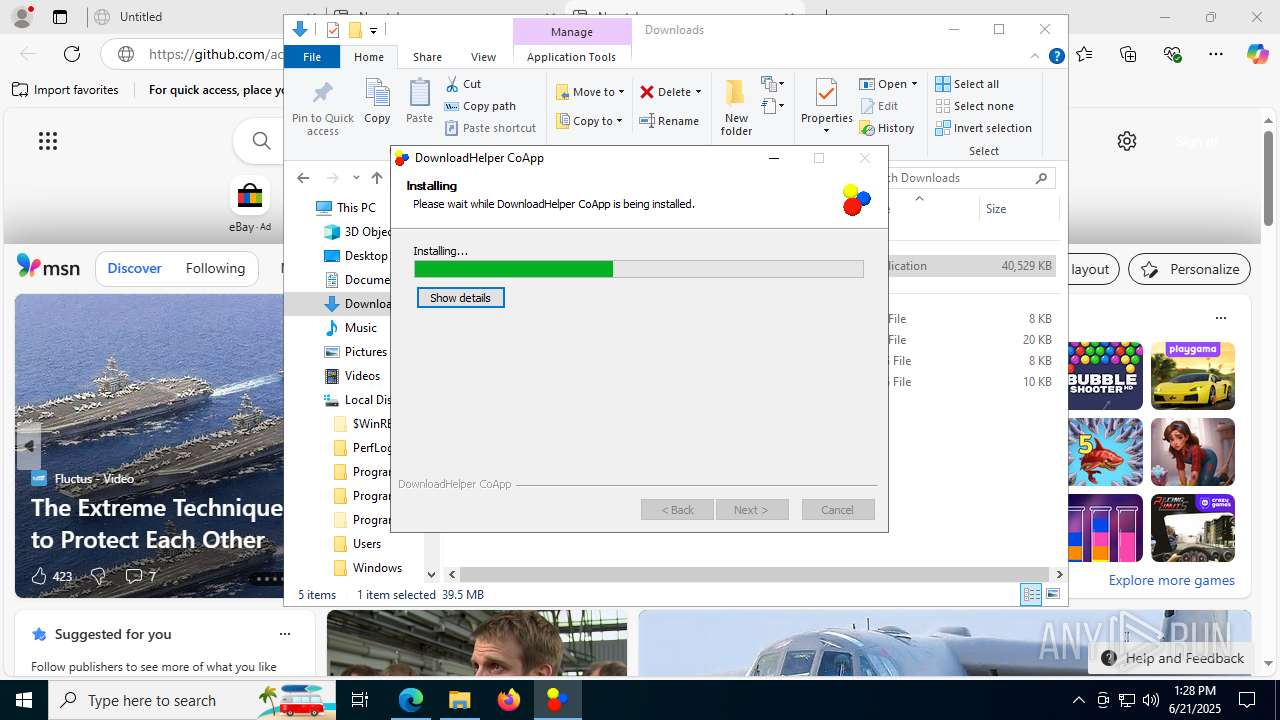Screen dimensions: 1280x720
Task: Switch to the large icons view
Action: pyautogui.click(x=1052, y=595)
